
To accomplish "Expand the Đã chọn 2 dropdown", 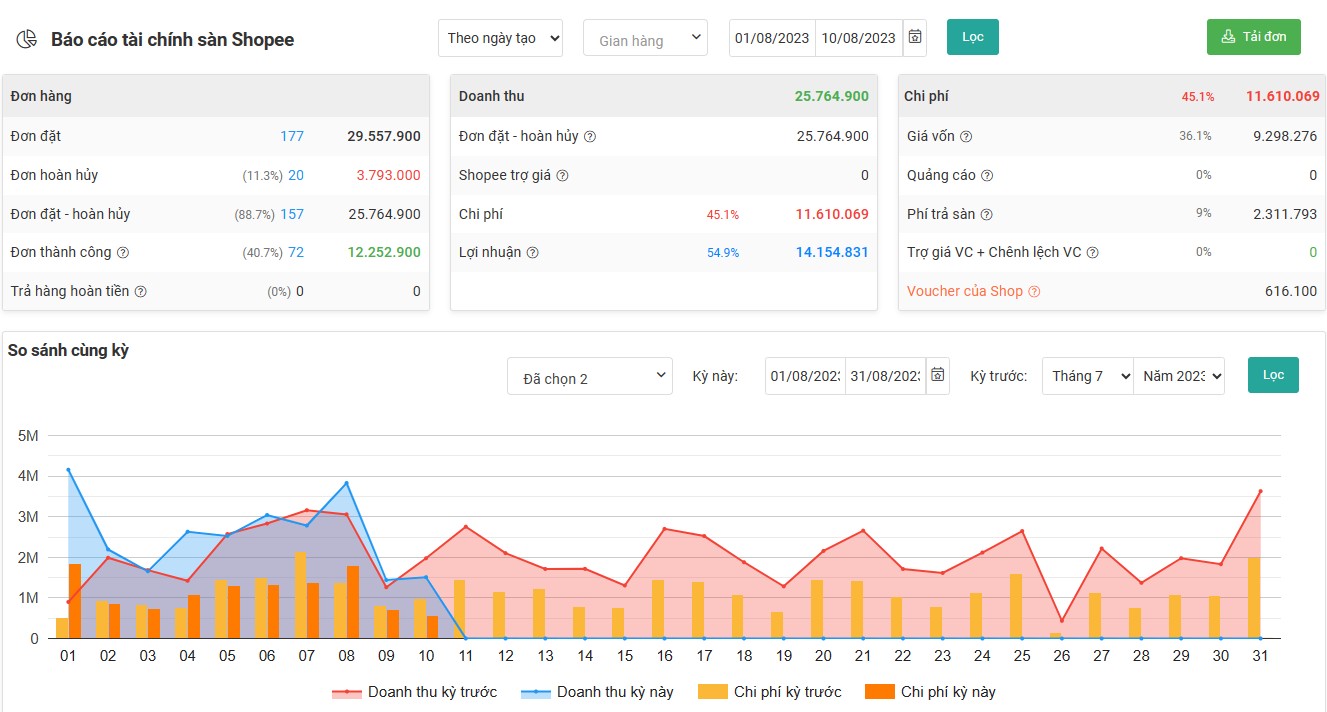I will coord(590,376).
